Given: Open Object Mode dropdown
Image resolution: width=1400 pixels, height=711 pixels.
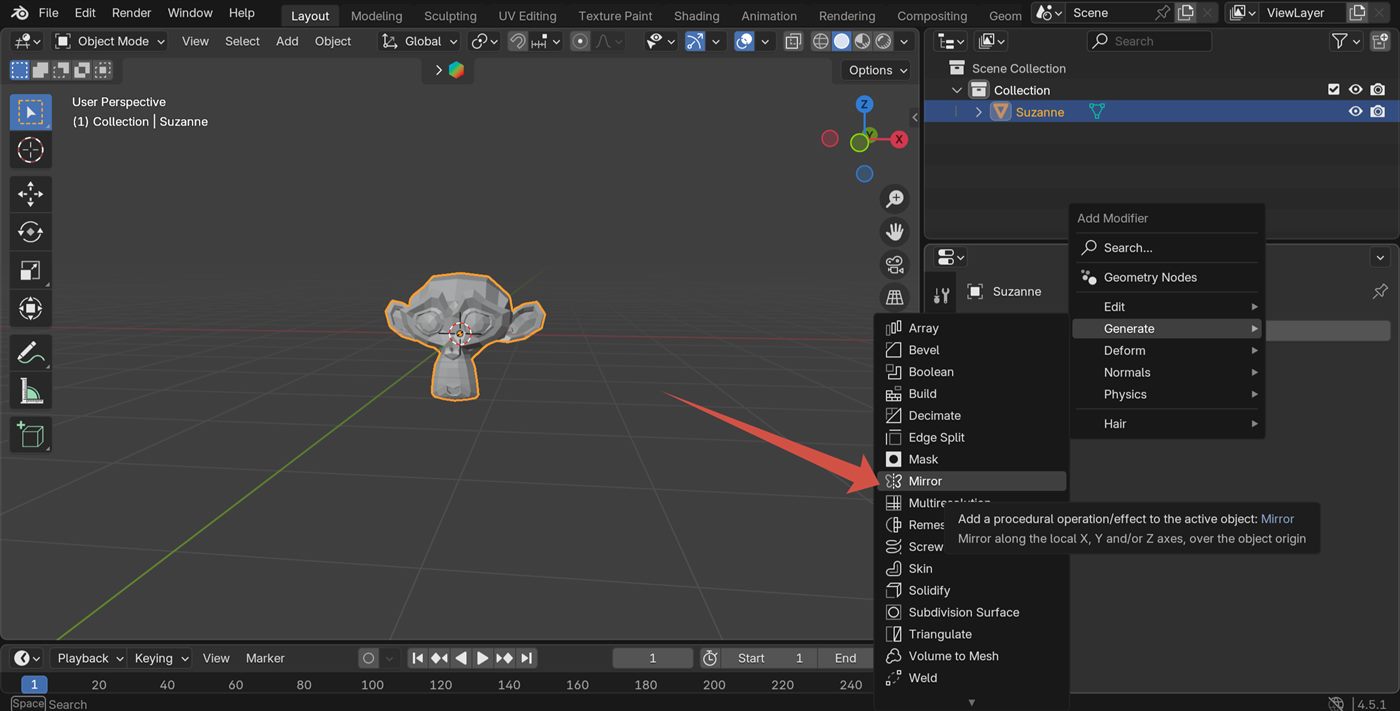Looking at the screenshot, I should 109,41.
